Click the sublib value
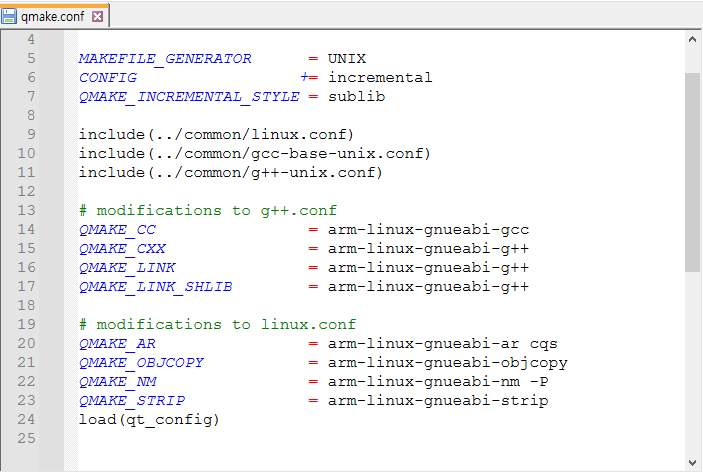Screen dimensions: 703x473 tap(356, 97)
